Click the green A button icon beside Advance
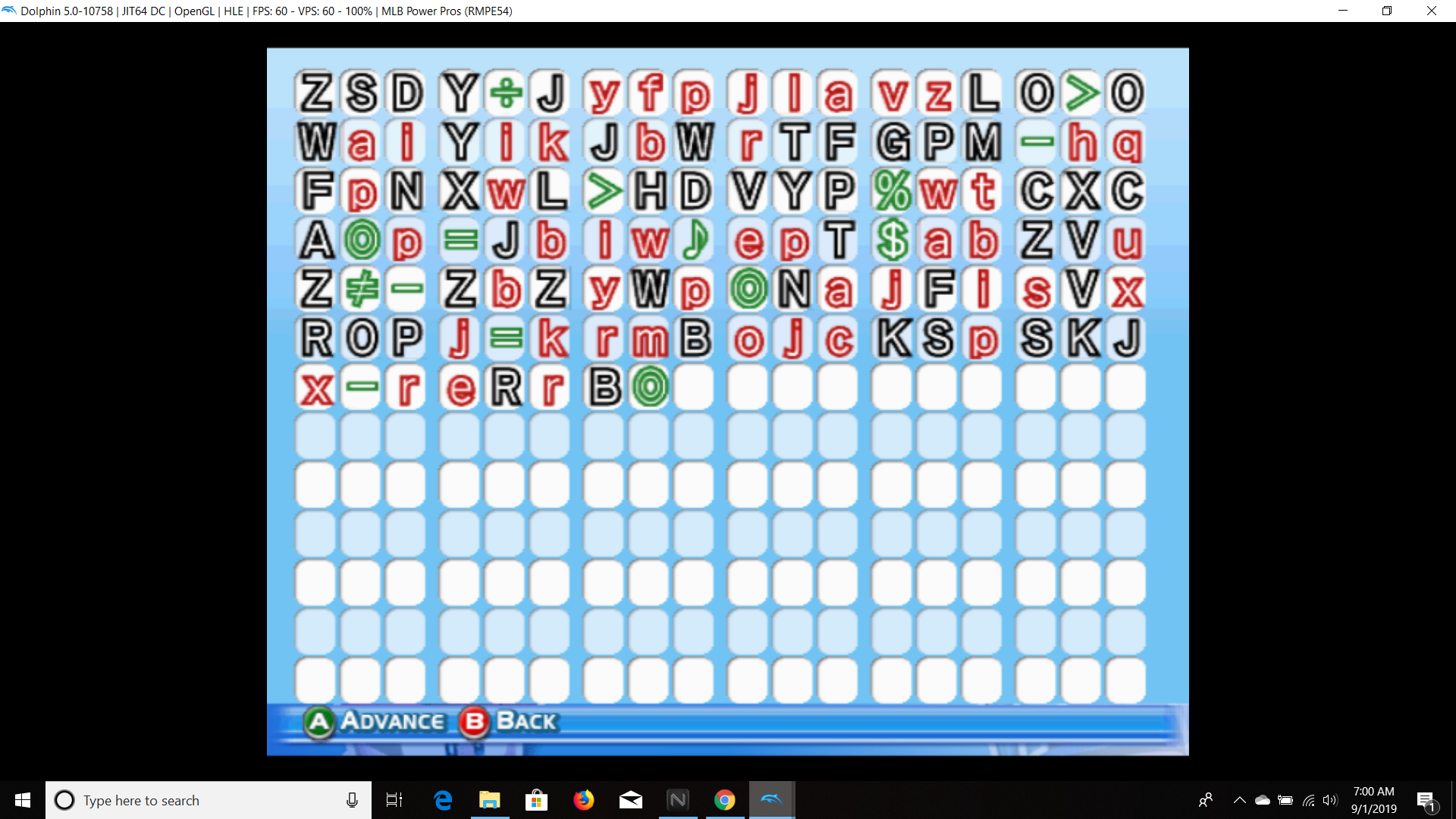Screen dimensions: 1456x819 pyautogui.click(x=319, y=722)
